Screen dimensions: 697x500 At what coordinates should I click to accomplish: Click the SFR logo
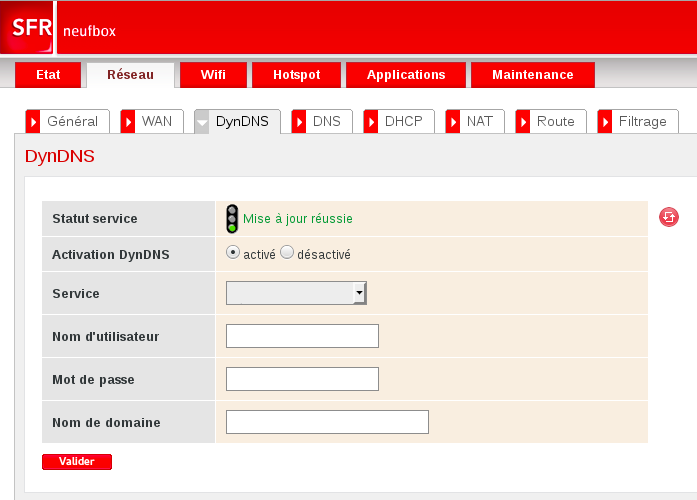pos(31,29)
